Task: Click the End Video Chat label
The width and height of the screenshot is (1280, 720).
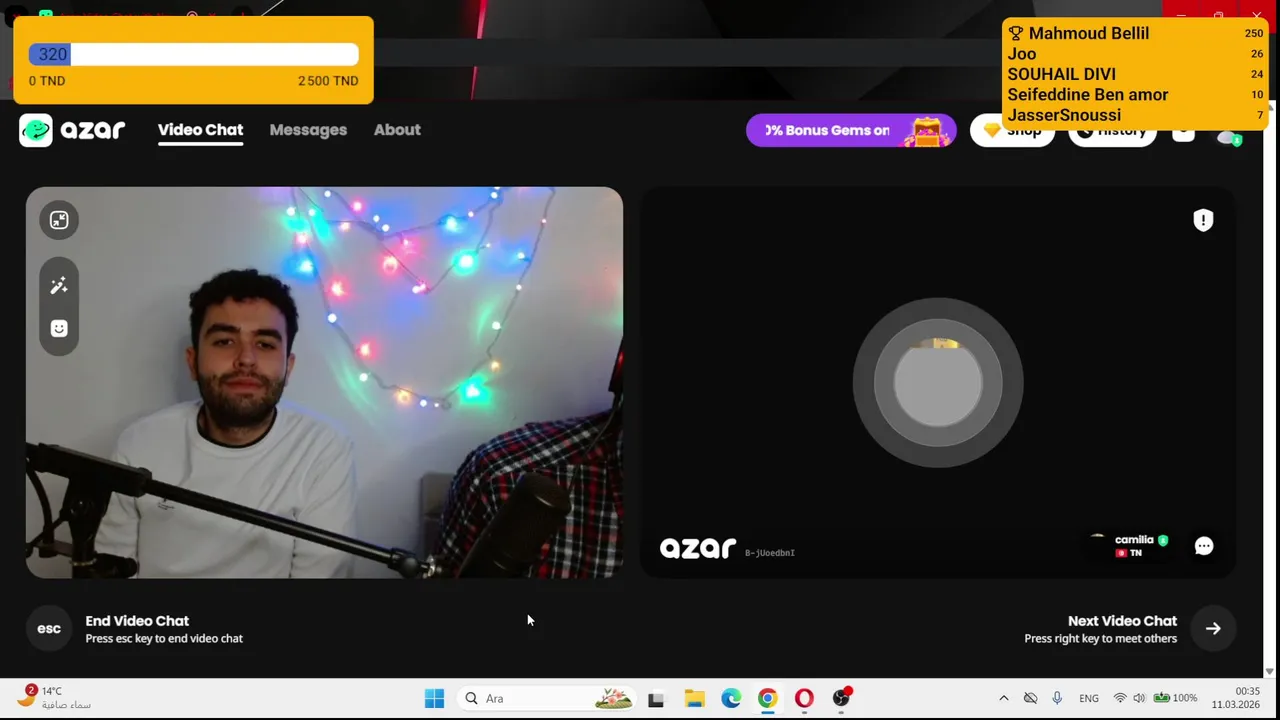Action: (137, 621)
